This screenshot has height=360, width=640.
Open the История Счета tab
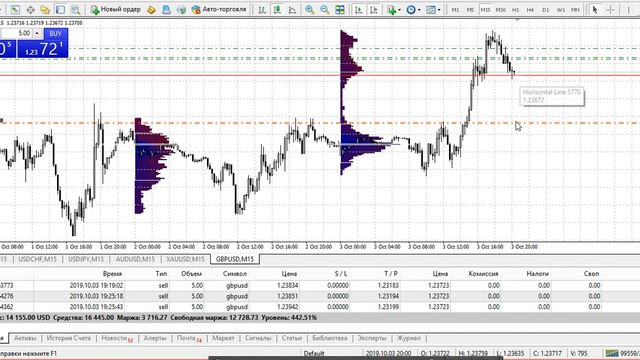69,338
